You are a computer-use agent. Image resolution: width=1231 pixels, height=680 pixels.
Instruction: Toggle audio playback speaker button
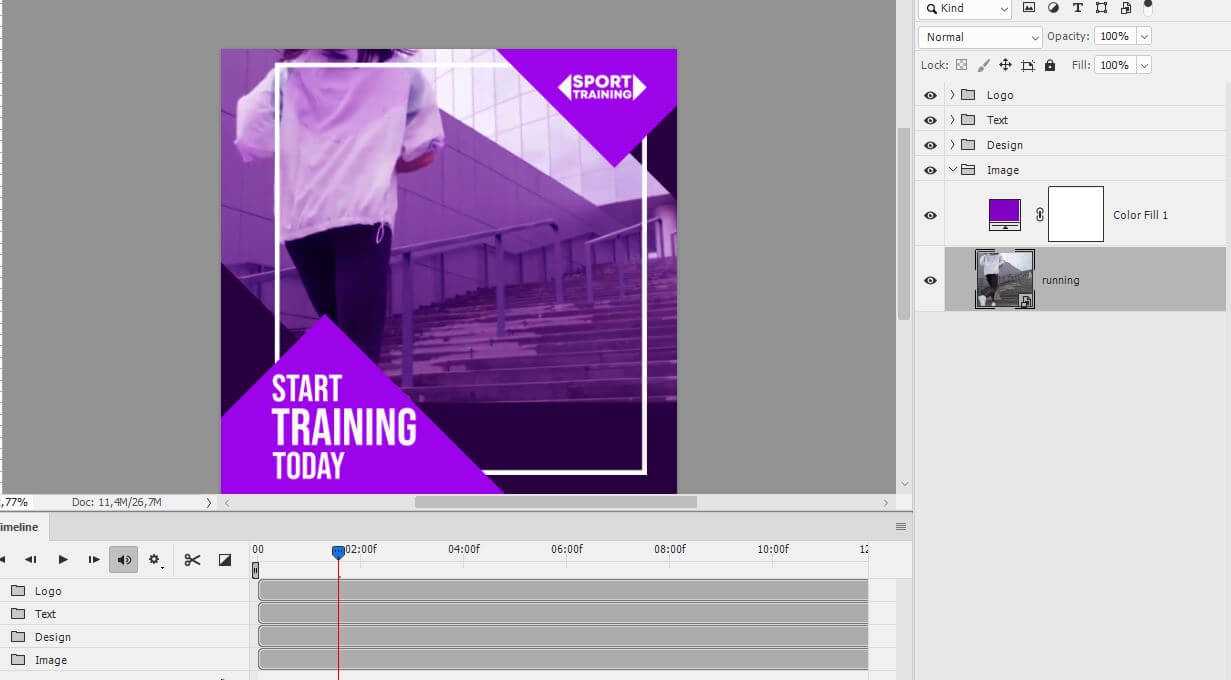[124, 560]
